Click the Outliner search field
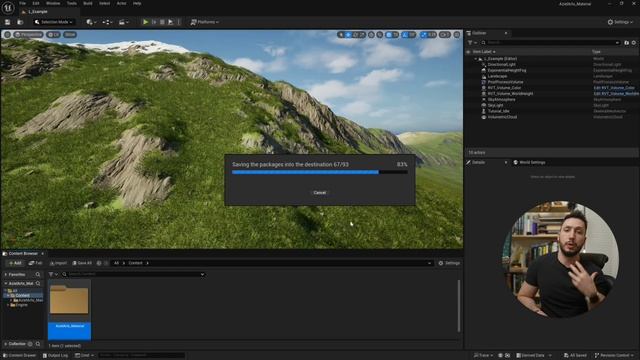640x360 pixels. tap(550, 42)
